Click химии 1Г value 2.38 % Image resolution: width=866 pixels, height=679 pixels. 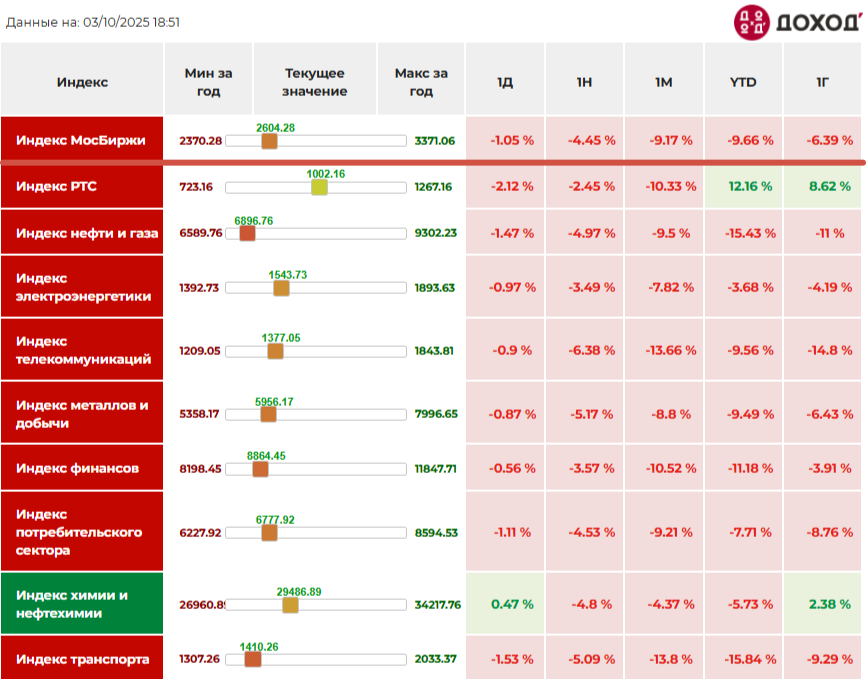[x=830, y=604]
